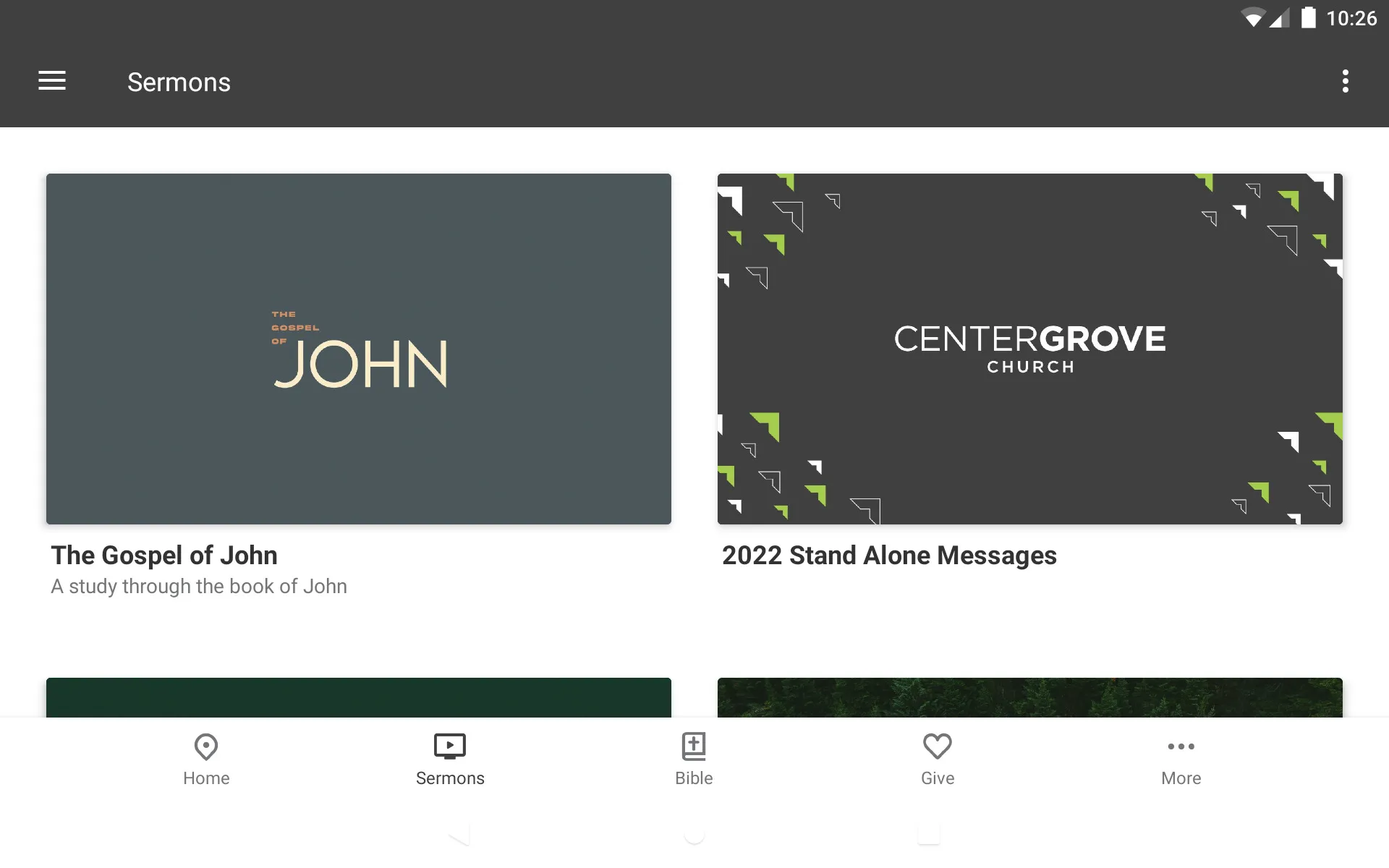The width and height of the screenshot is (1389, 868).
Task: Toggle the navigation drawer open
Action: pyautogui.click(x=52, y=82)
